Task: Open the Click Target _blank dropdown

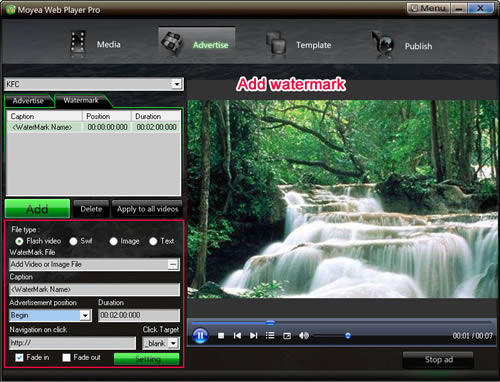Action: coord(173,343)
